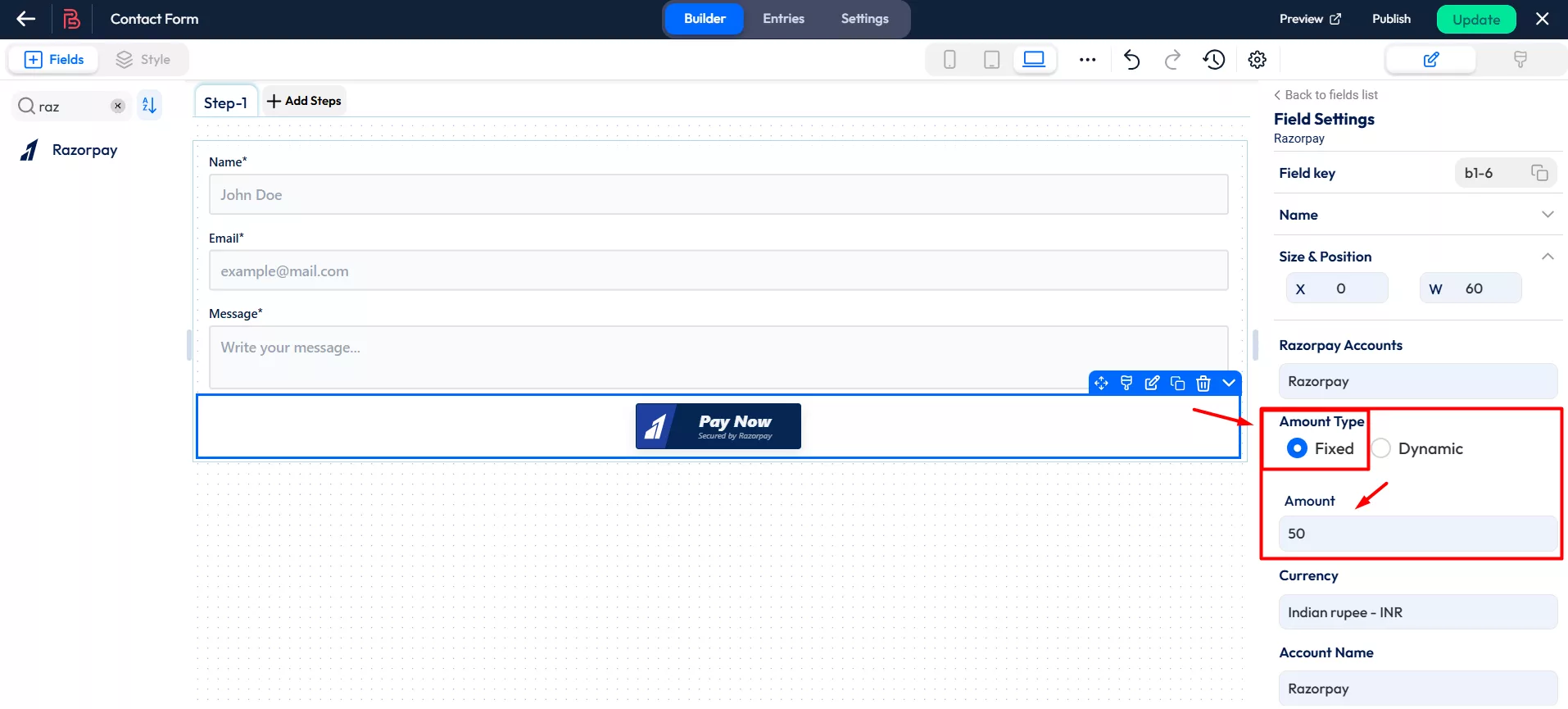Switch to tablet device view icon
Viewport: 1568px width, 709px height.
click(991, 60)
